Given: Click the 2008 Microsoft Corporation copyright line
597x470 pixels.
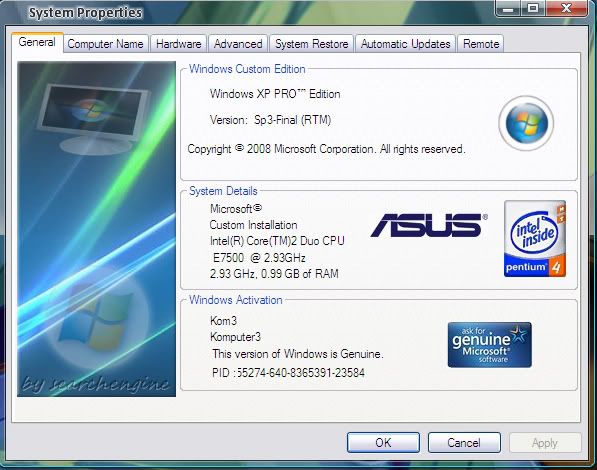Looking at the screenshot, I should (x=326, y=149).
